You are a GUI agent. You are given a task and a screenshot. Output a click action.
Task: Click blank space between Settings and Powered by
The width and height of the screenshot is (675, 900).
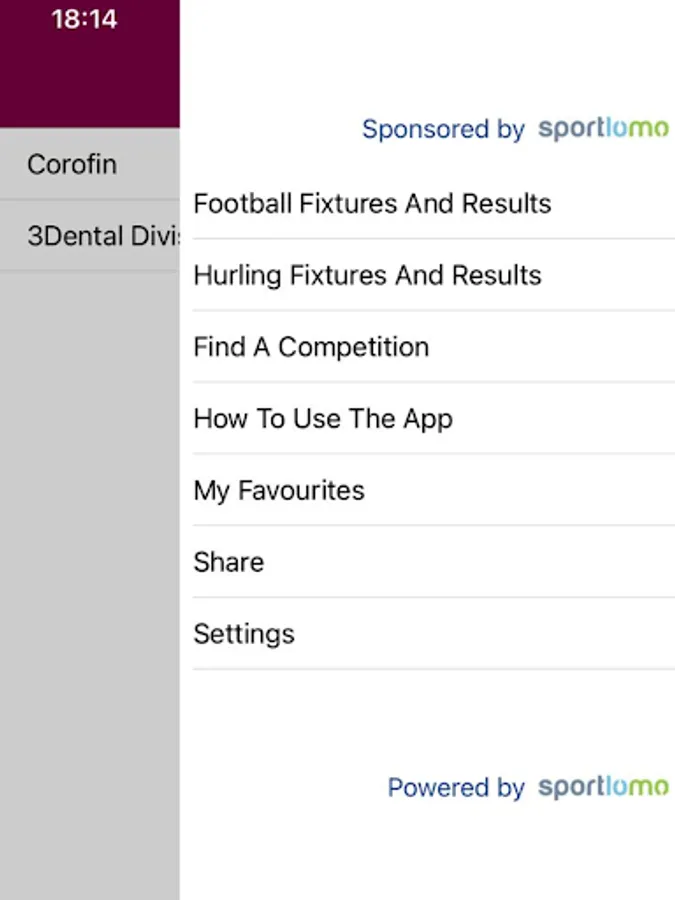click(430, 720)
